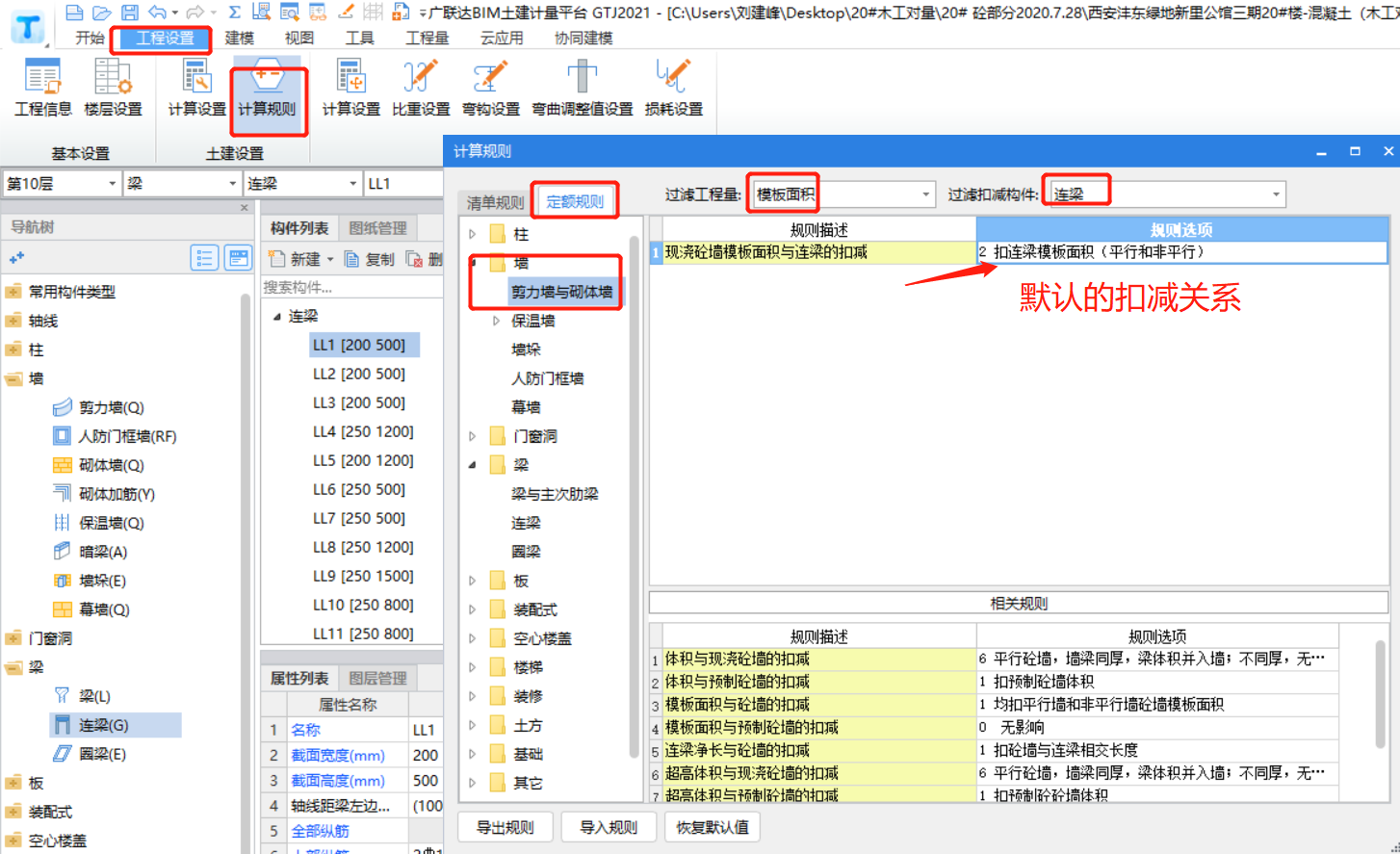Open 工程信息 project info ribbon icon
The width and height of the screenshot is (1400, 854).
(43, 87)
